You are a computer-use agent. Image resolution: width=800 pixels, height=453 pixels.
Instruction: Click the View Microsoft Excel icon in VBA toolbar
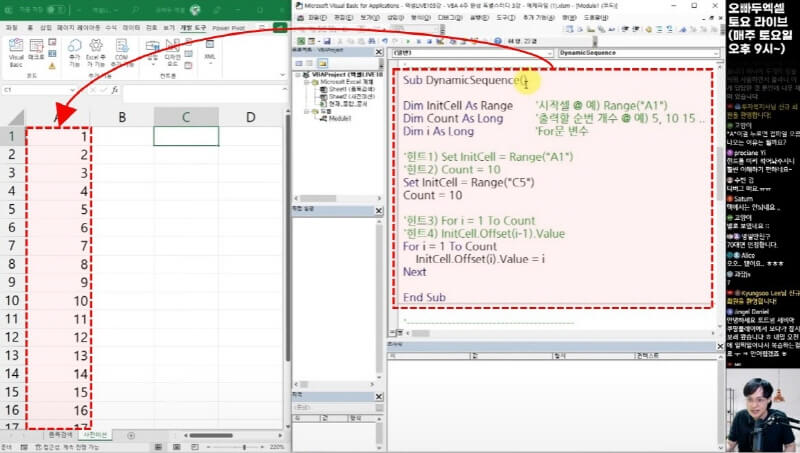(x=301, y=41)
